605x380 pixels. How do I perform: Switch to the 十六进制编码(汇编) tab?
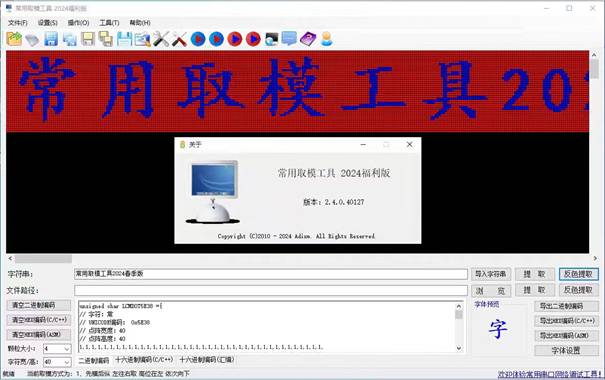[x=206, y=360]
